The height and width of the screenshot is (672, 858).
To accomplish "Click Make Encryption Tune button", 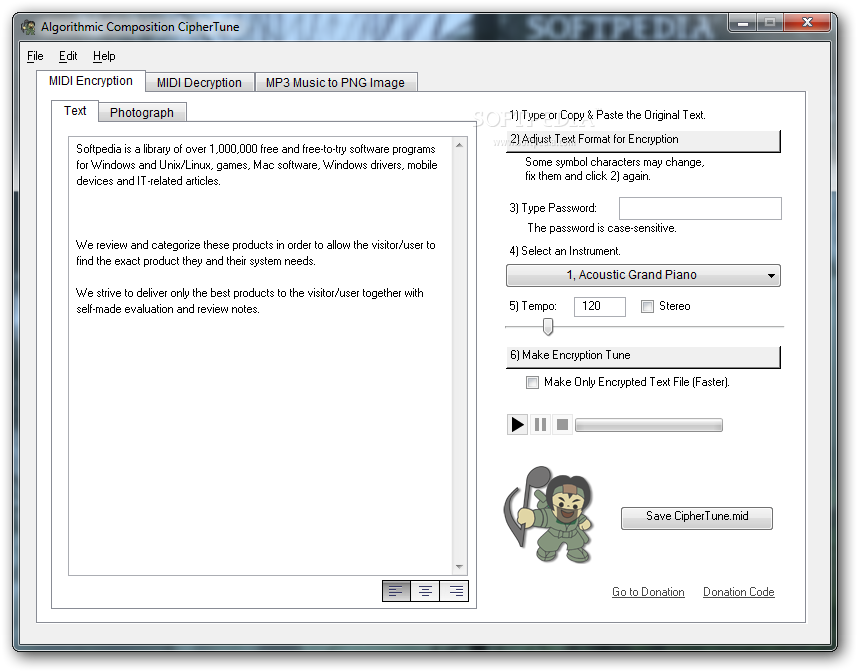I will pos(643,356).
